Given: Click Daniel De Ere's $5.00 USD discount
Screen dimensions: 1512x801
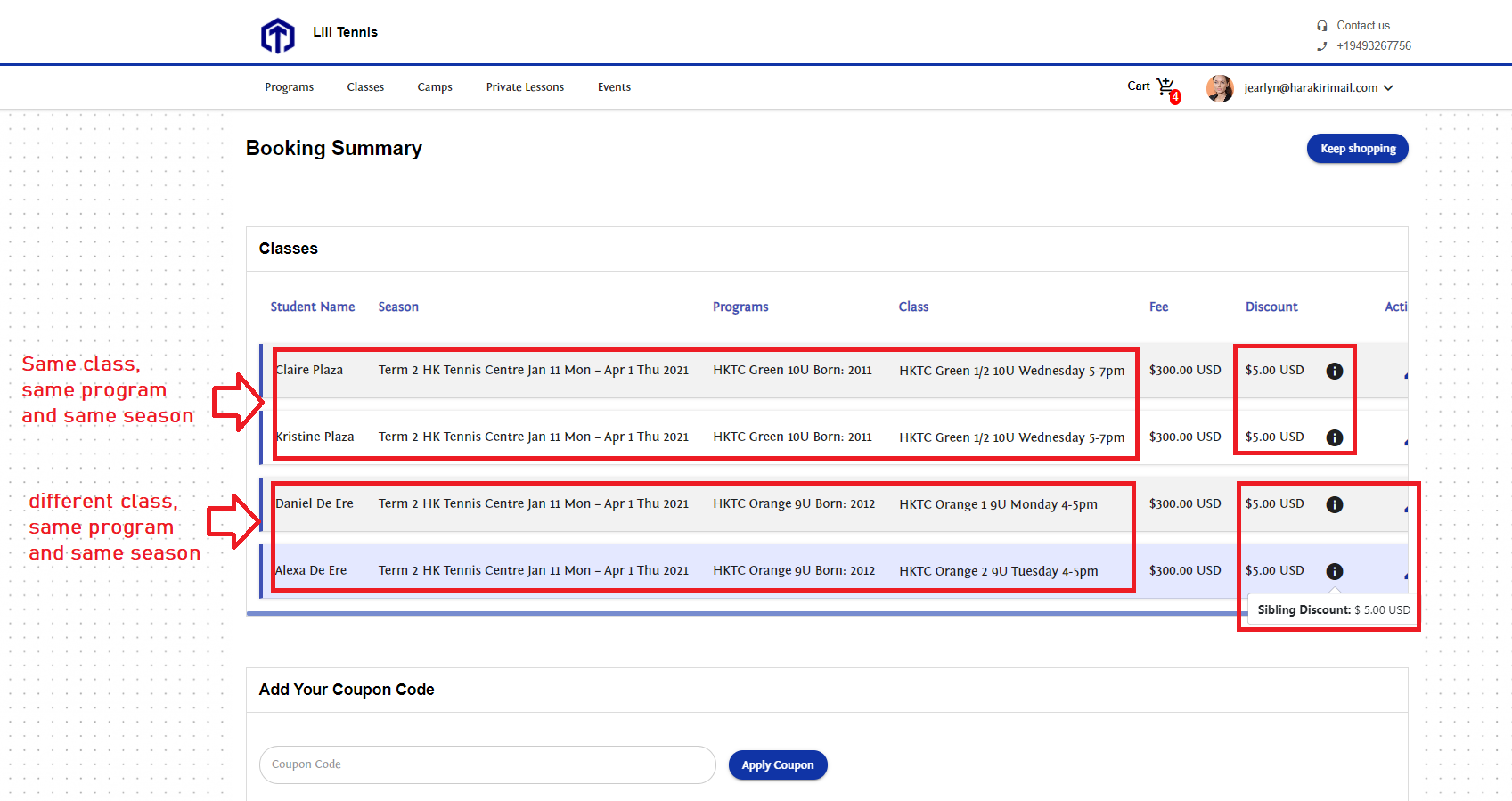Looking at the screenshot, I should tap(1274, 503).
